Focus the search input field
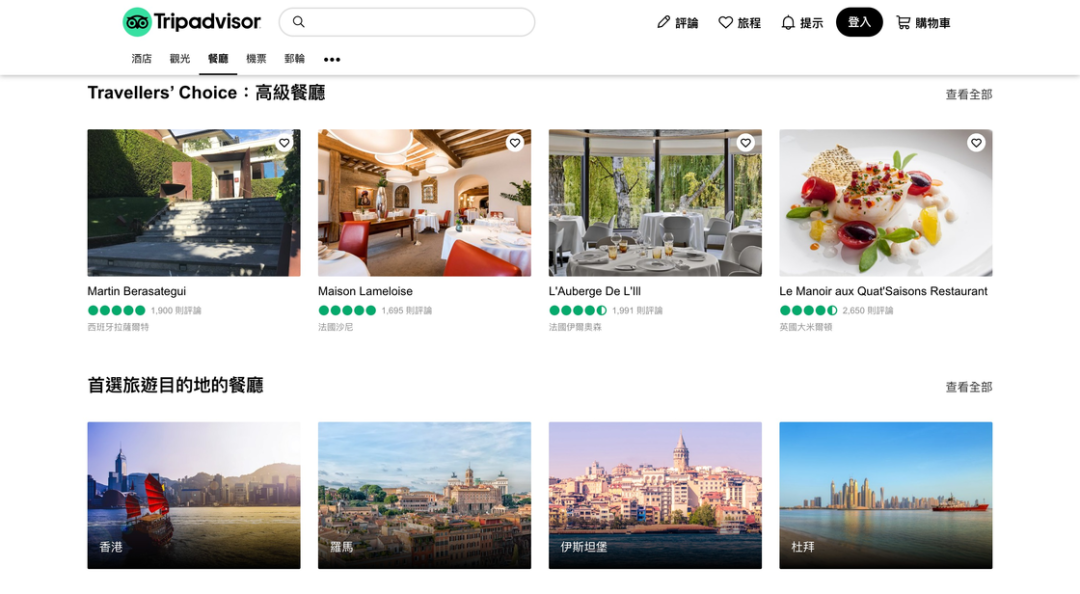This screenshot has height=594, width=1080. tap(406, 22)
